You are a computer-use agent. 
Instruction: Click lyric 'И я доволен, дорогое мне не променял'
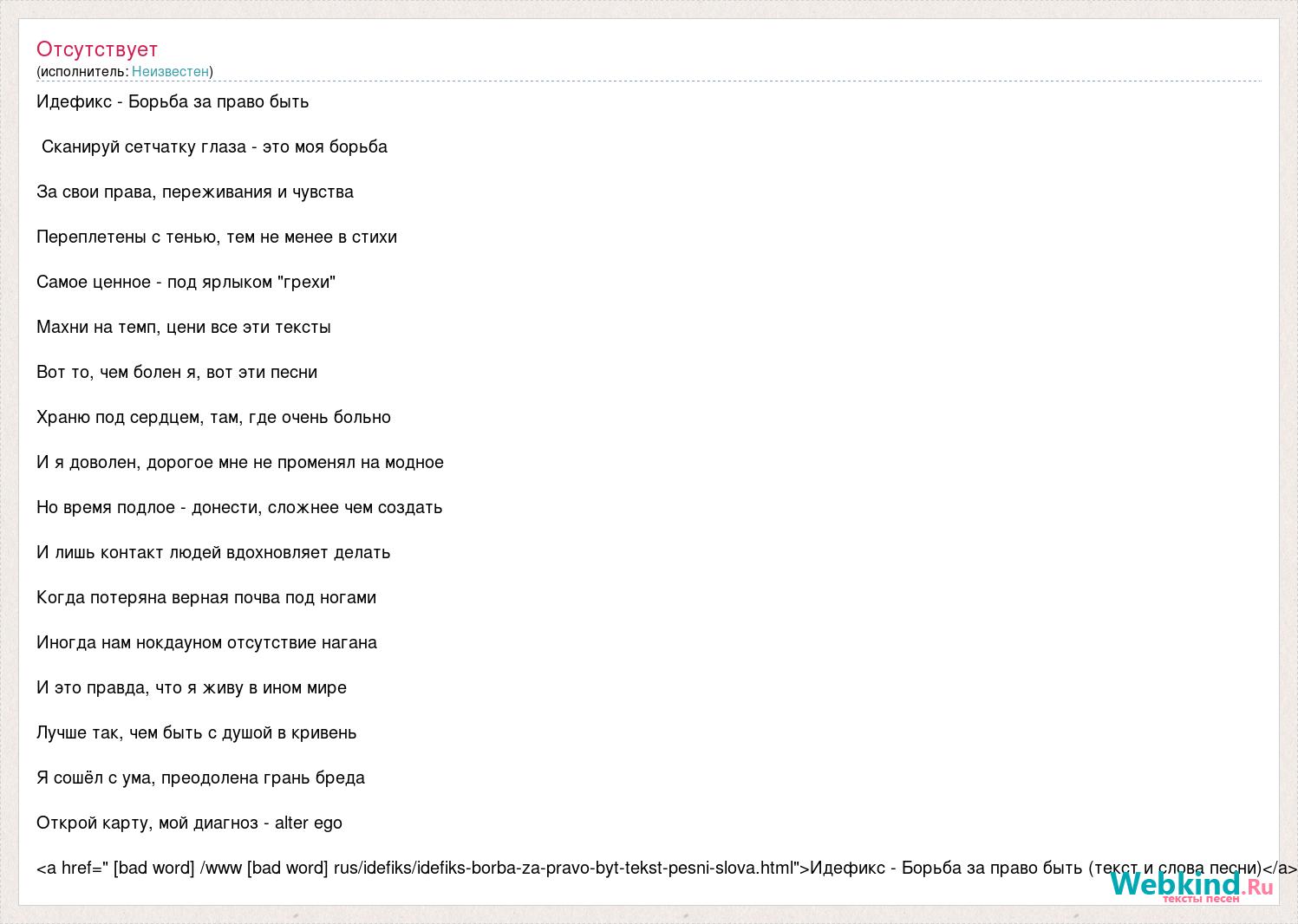(196, 462)
